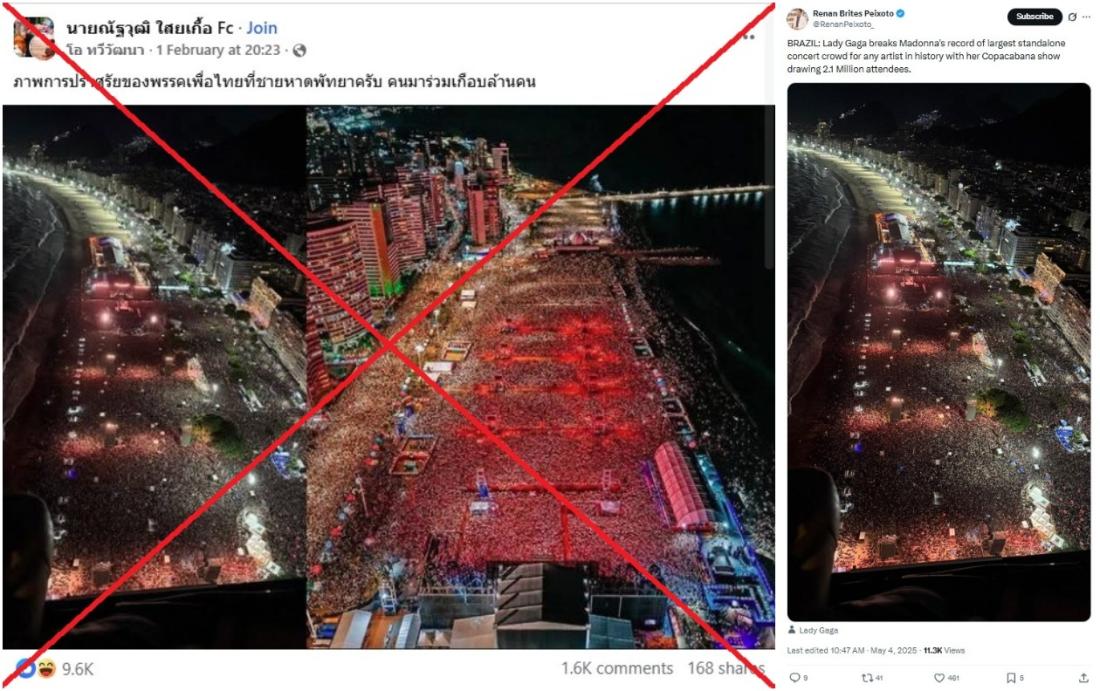1100x691 pixels.
Task: Click the Subscribe button
Action: click(1035, 16)
